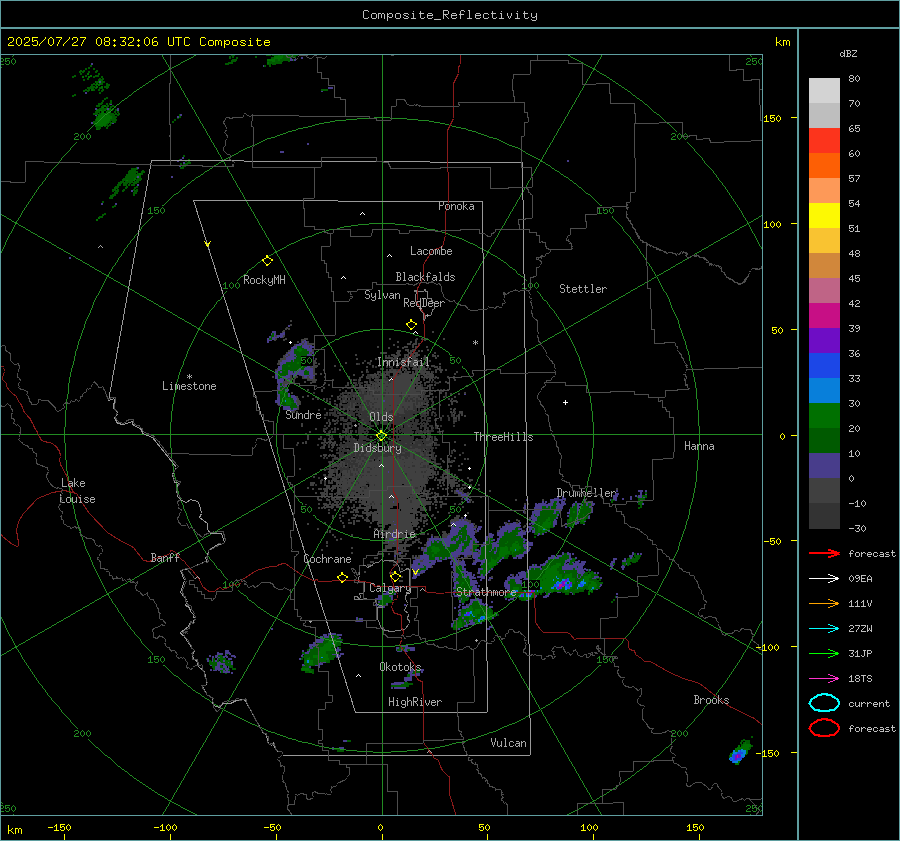Click the yellow diamond marker above Calgary
Image resolution: width=900 pixels, height=841 pixels.
point(395,576)
